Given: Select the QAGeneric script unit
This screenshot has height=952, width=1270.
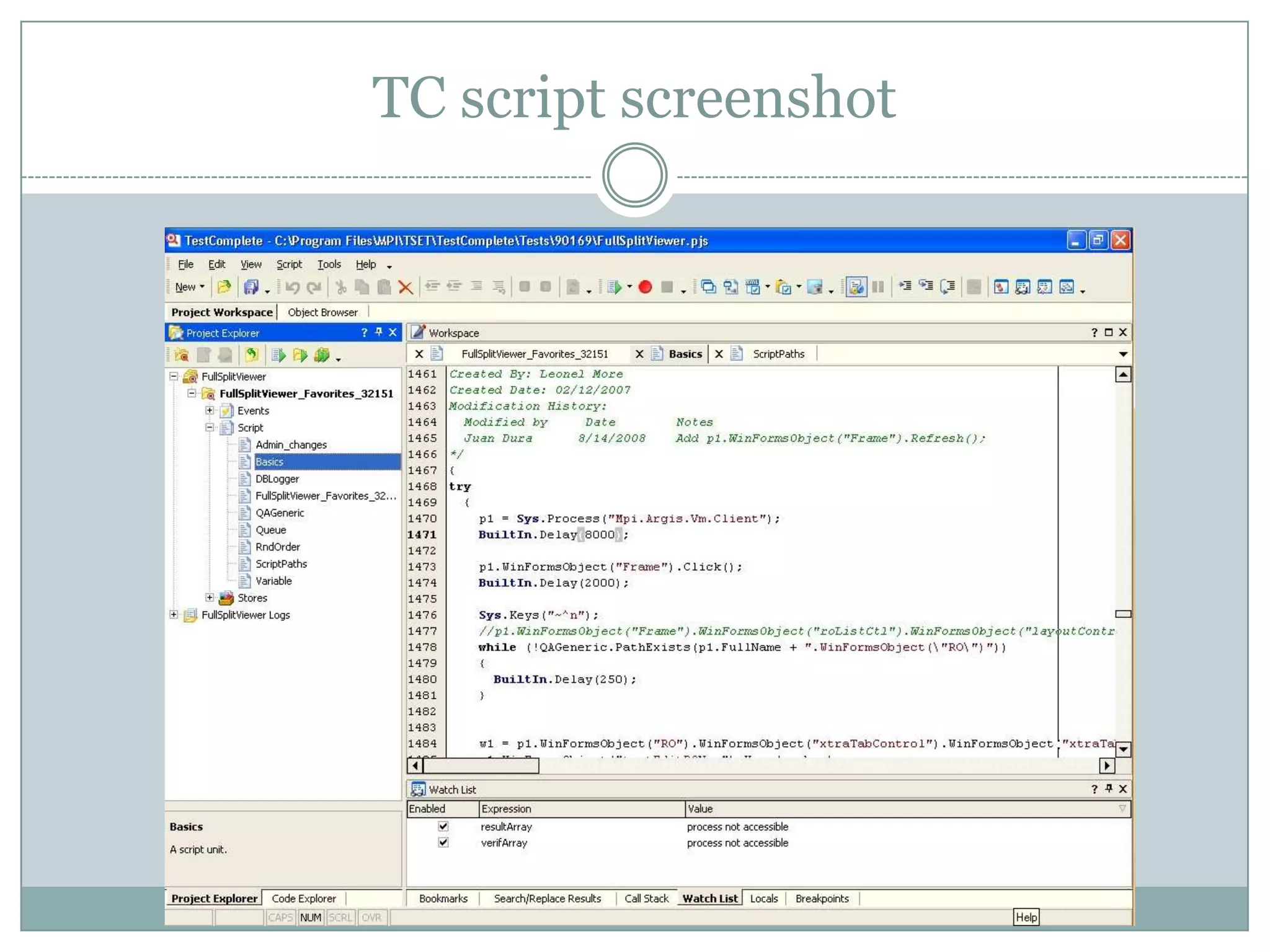Looking at the screenshot, I should [280, 513].
